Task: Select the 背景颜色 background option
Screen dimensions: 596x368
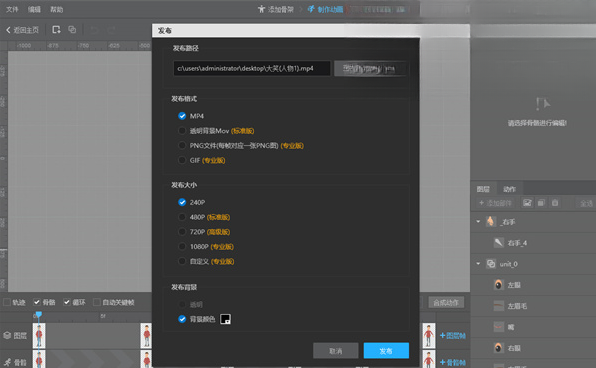Action: coord(182,319)
